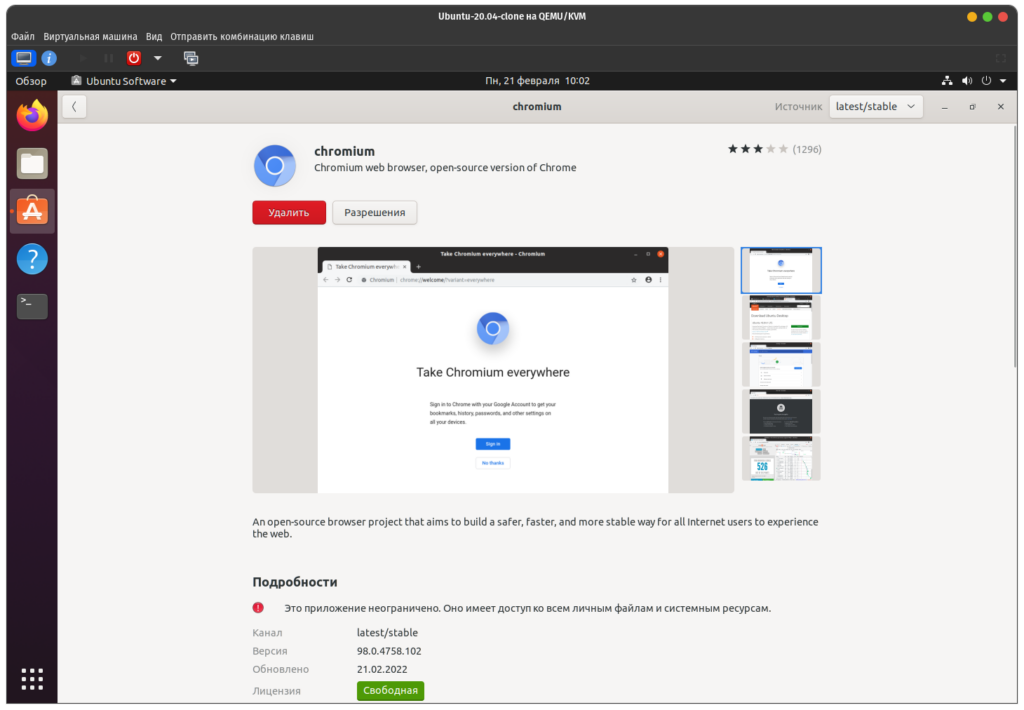The image size is (1024, 710).
Task: Launch Terminal from the dock
Action: click(32, 306)
